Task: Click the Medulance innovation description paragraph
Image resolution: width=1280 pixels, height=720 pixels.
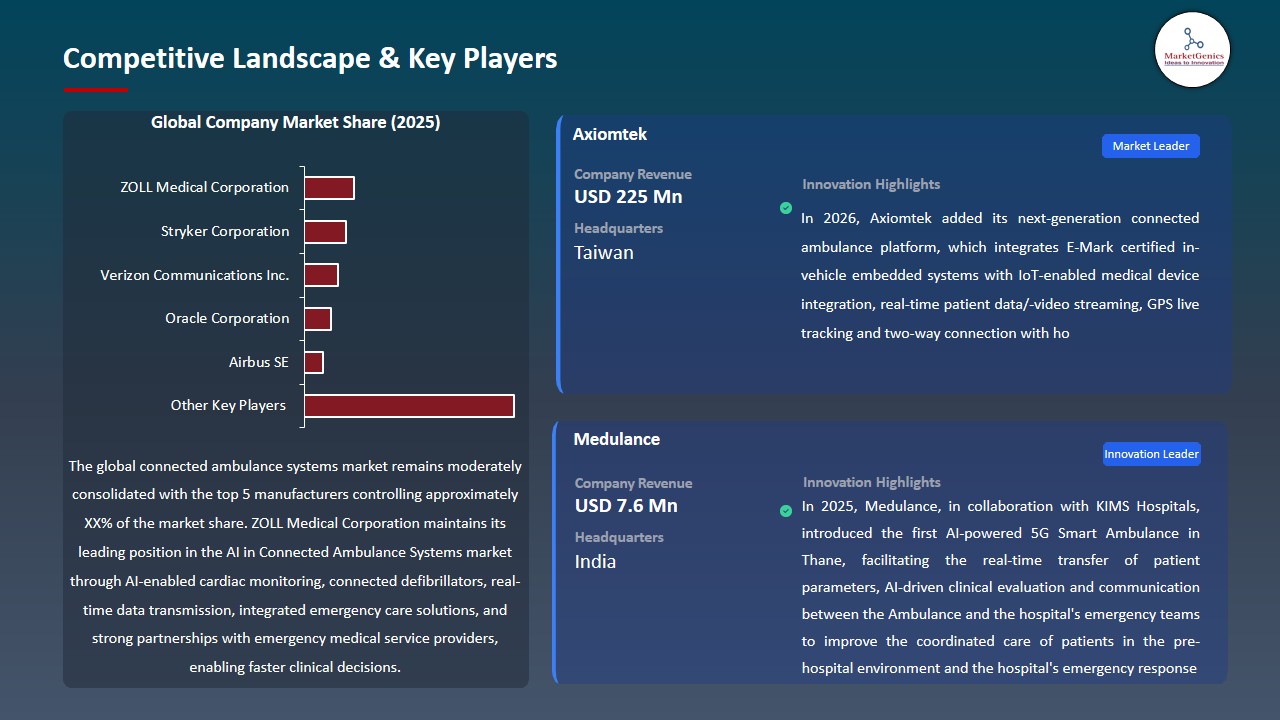Action: (1001, 587)
